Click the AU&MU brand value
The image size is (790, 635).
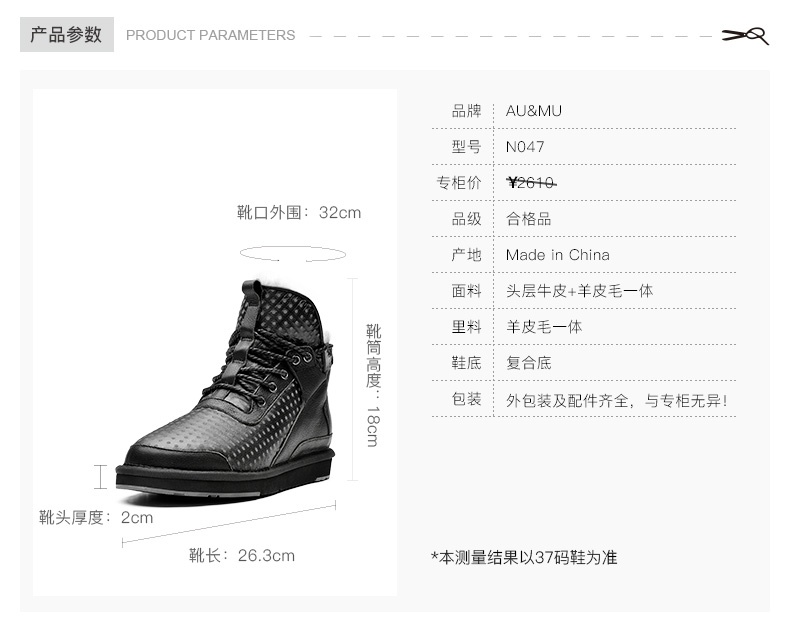click(534, 111)
